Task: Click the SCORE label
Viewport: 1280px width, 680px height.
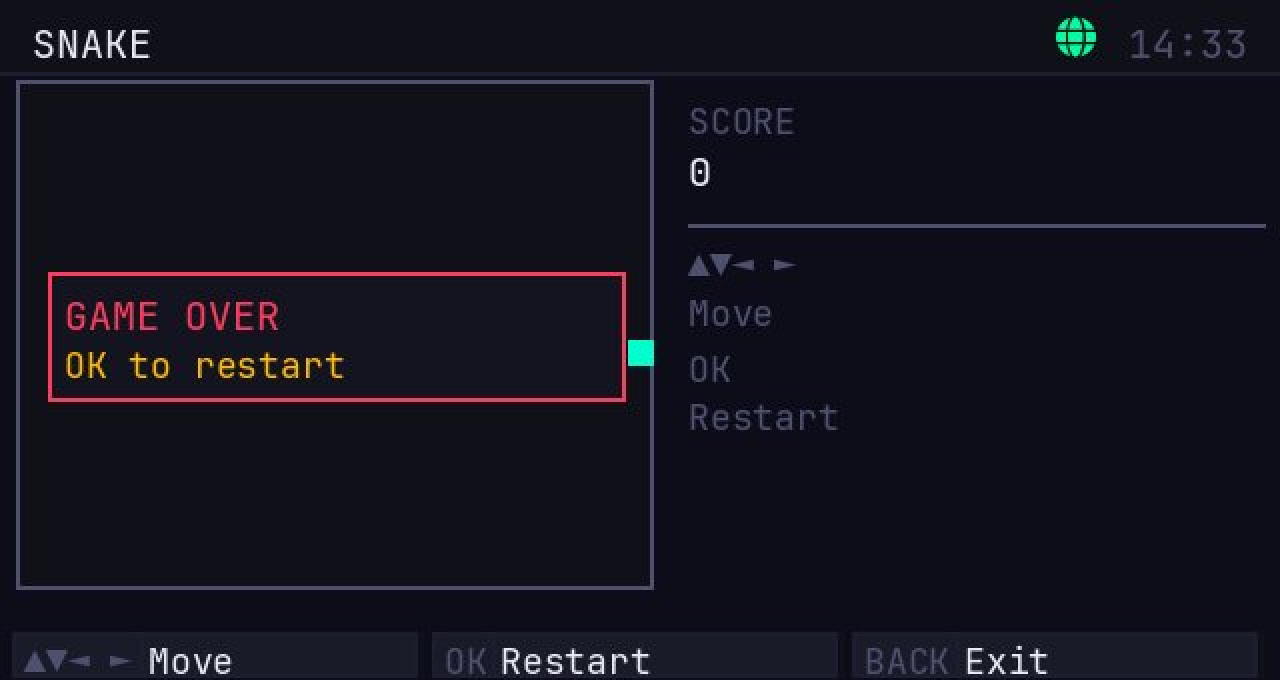Action: click(742, 122)
